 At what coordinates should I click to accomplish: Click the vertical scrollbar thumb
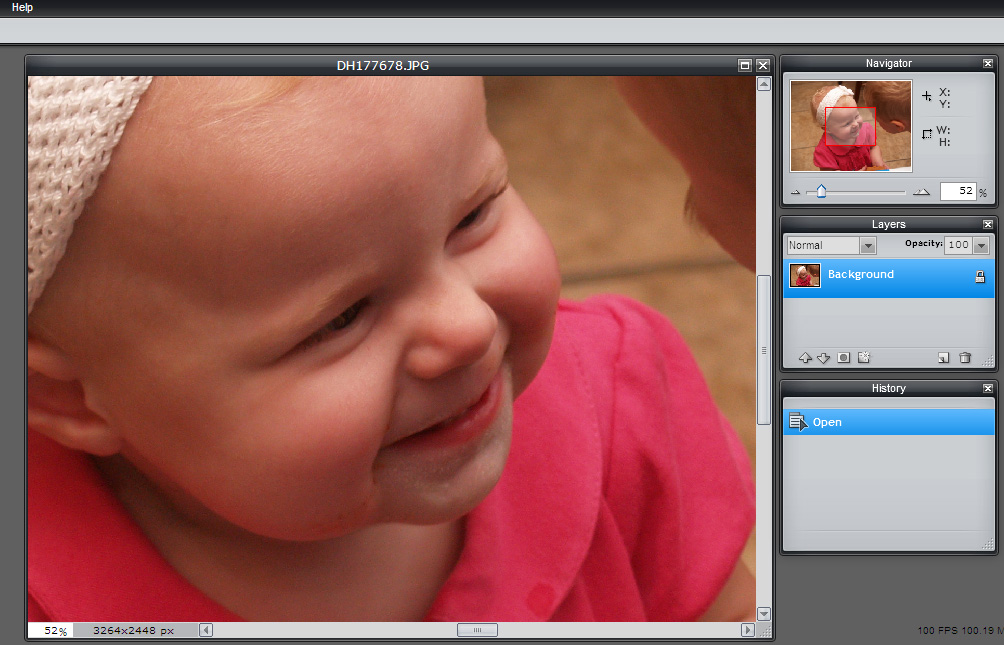click(763, 350)
